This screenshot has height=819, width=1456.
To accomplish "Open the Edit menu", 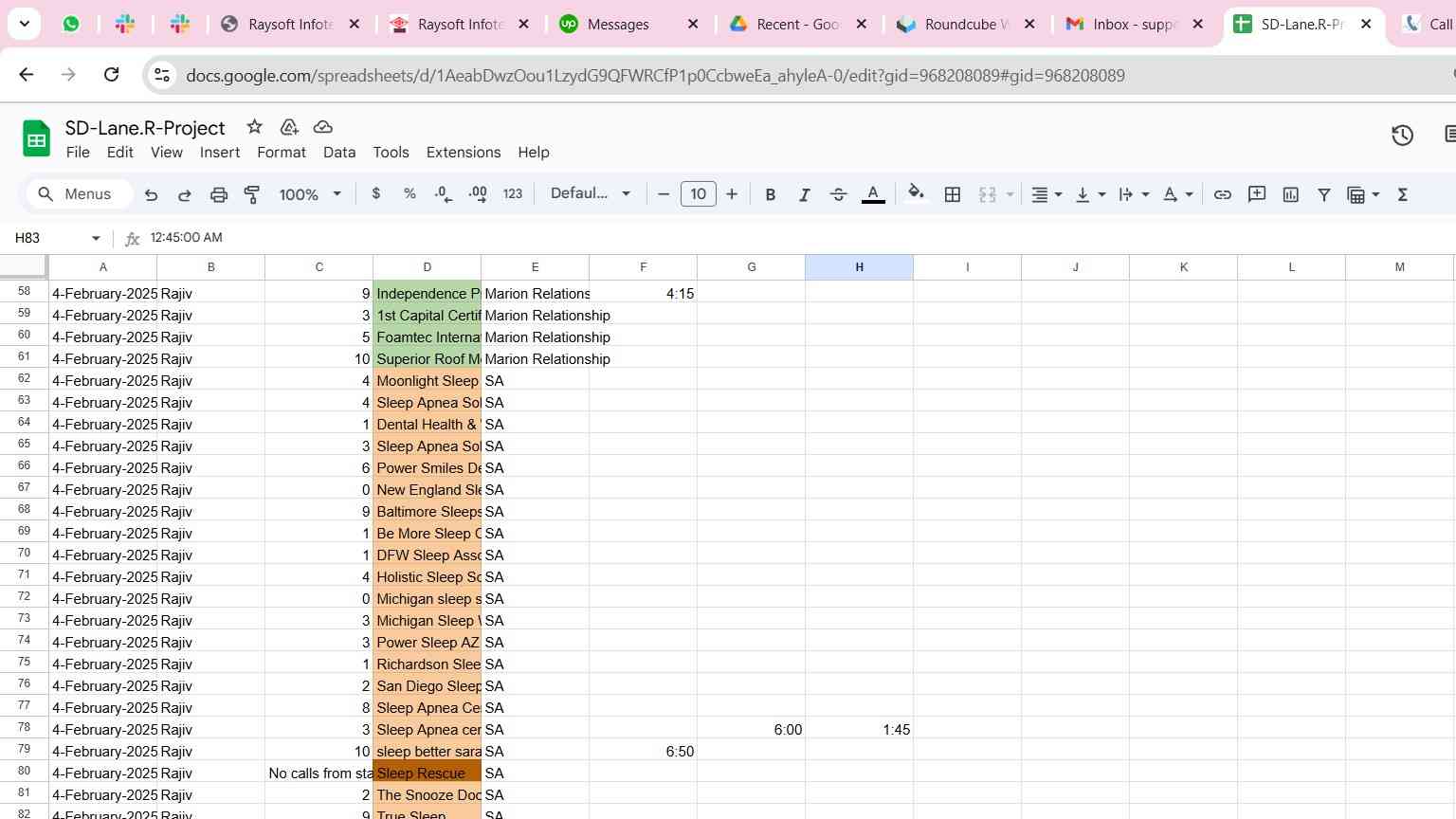I will tap(119, 153).
